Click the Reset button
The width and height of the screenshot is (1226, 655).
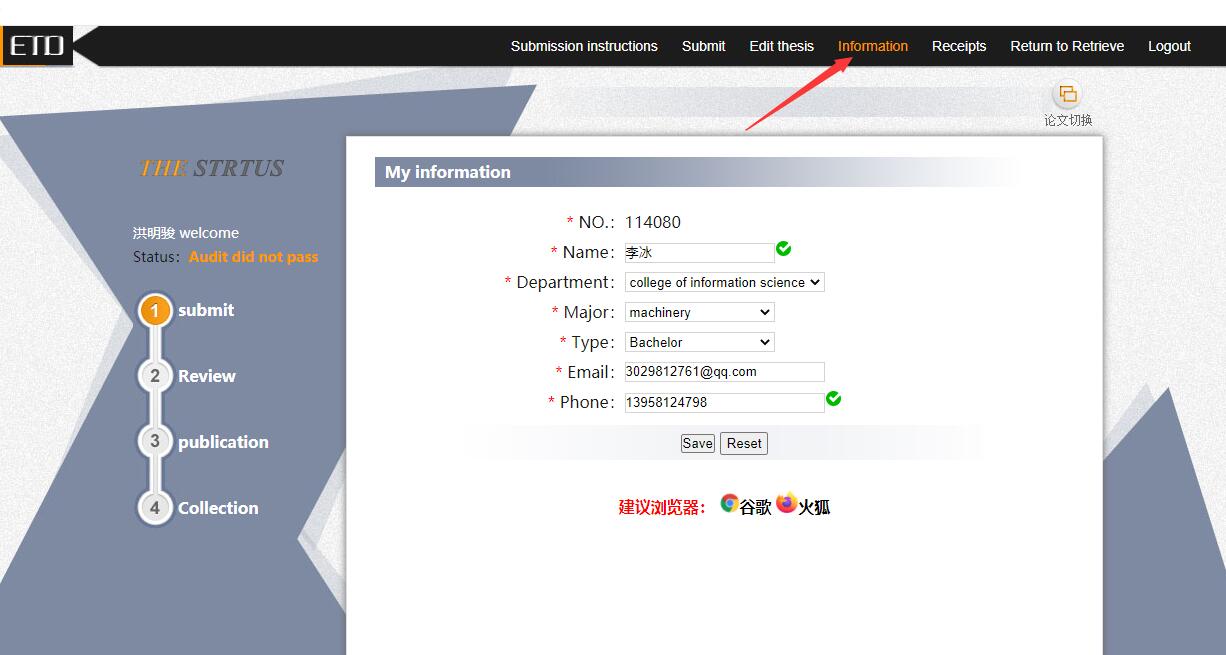click(x=743, y=443)
